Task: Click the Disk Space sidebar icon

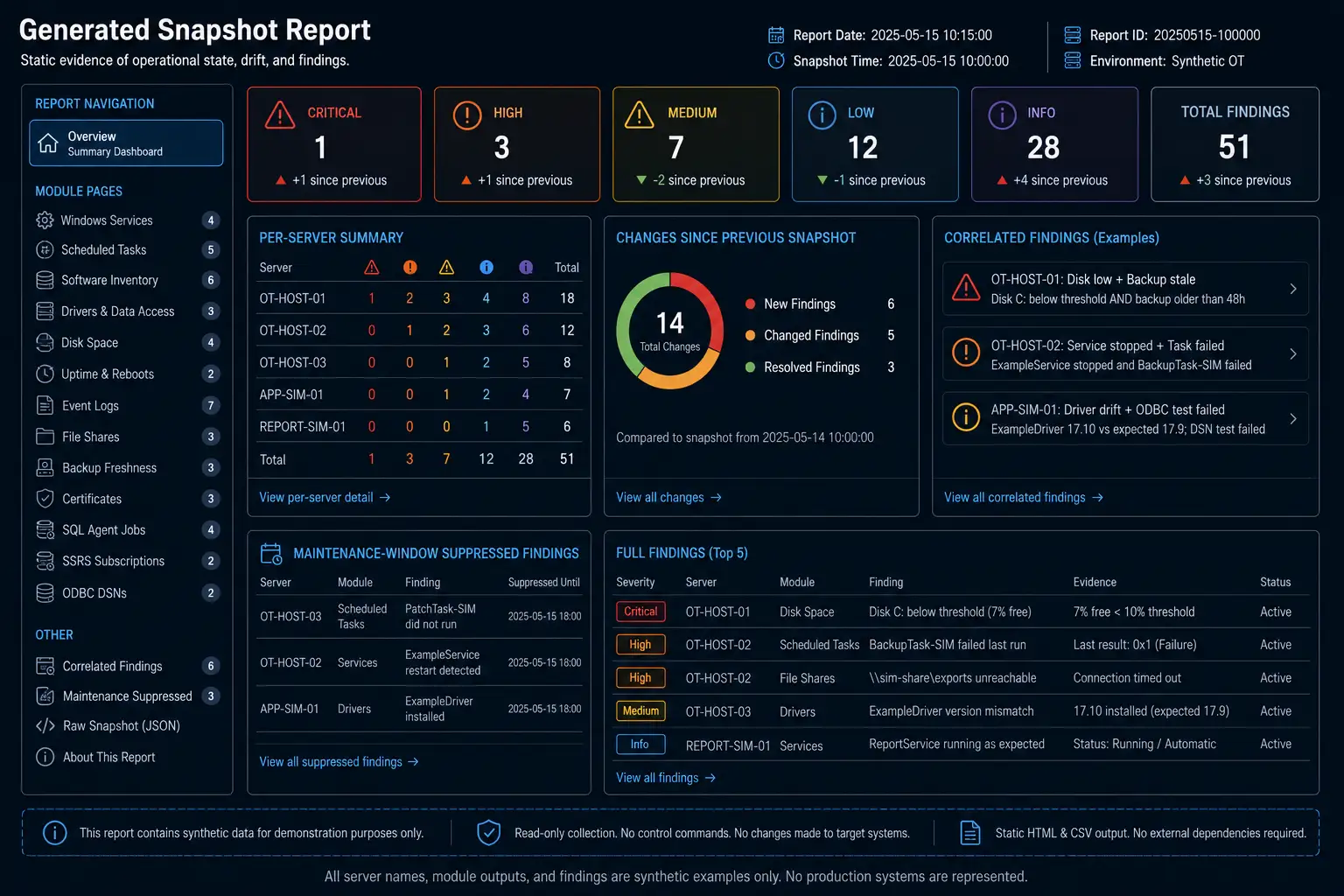Action: tap(45, 343)
